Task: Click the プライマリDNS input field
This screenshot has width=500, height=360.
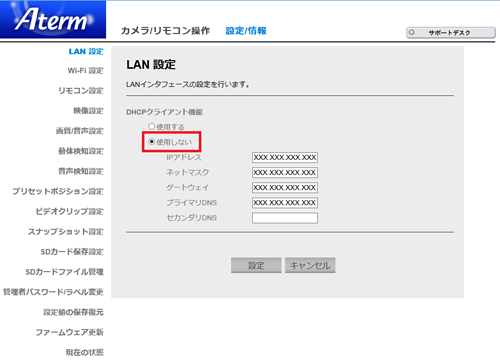Action: 285,203
